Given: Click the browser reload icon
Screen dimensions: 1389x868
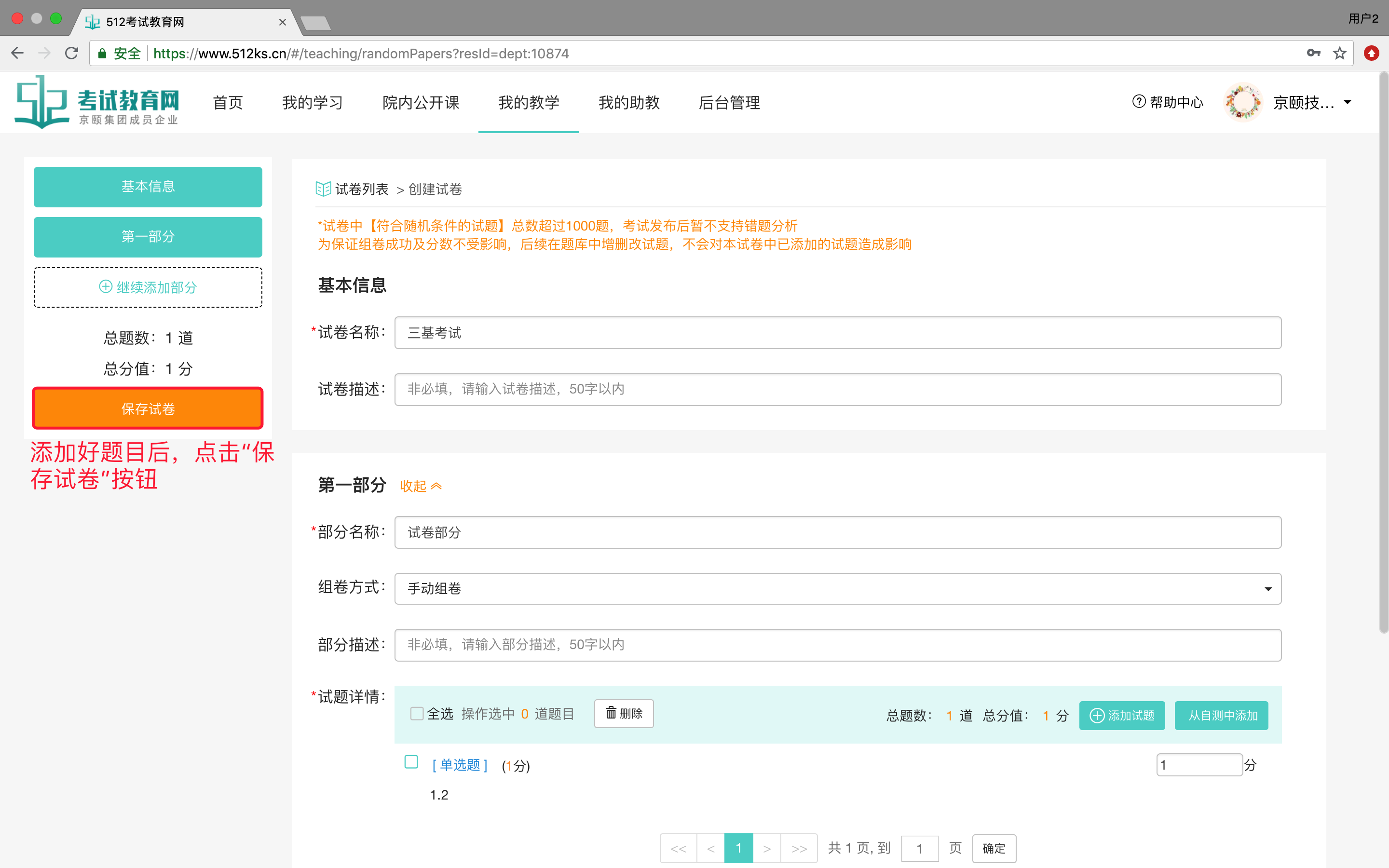Looking at the screenshot, I should point(72,54).
